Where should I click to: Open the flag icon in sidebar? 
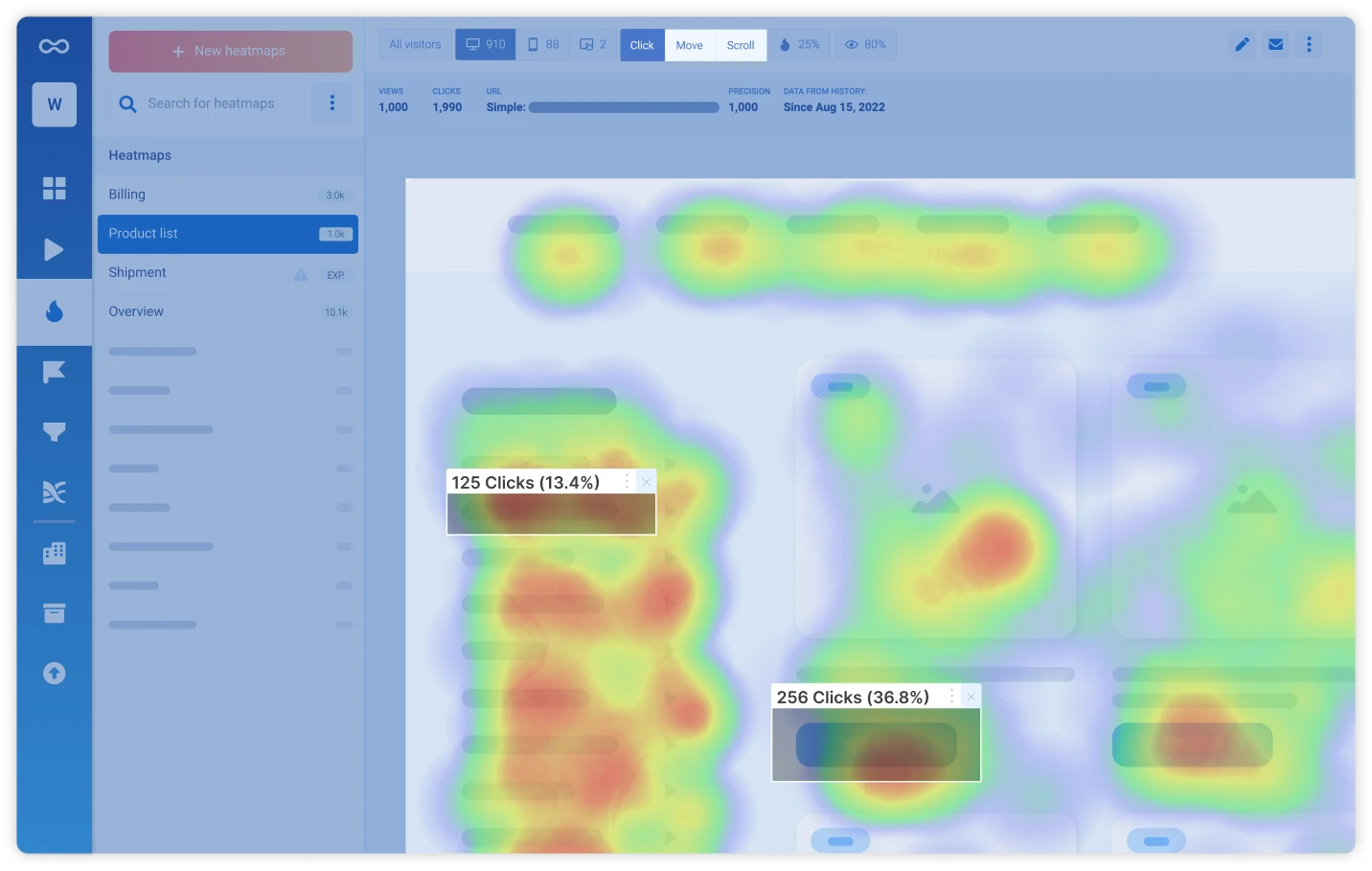(x=54, y=372)
